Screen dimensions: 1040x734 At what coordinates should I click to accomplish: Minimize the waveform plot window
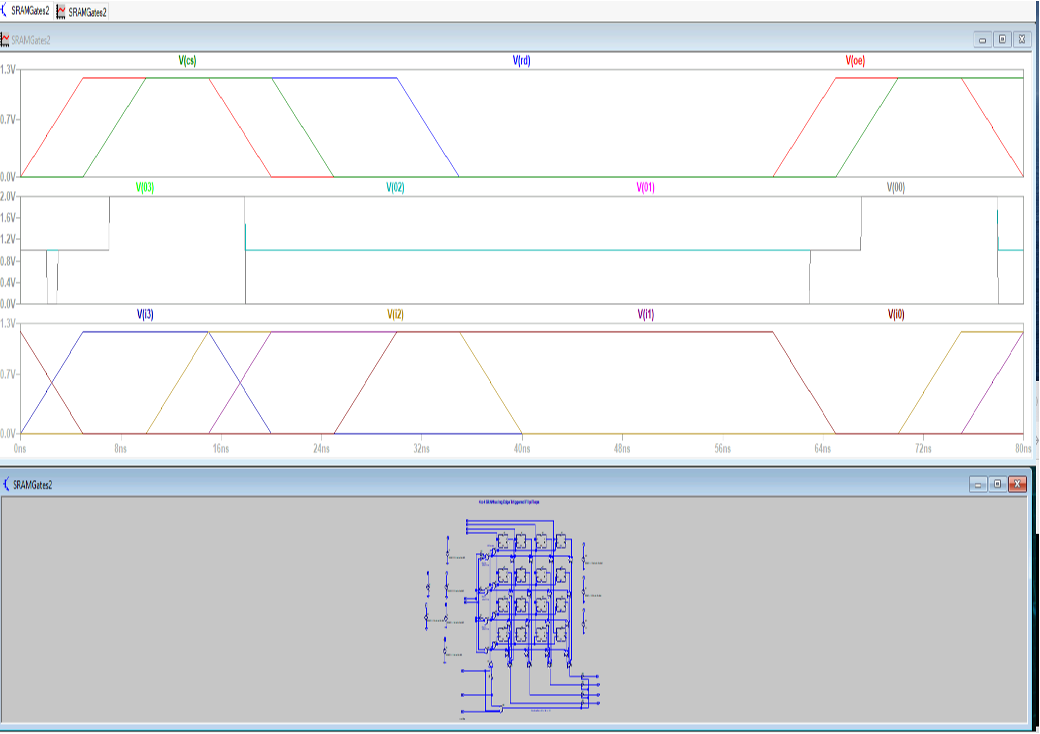tap(983, 39)
